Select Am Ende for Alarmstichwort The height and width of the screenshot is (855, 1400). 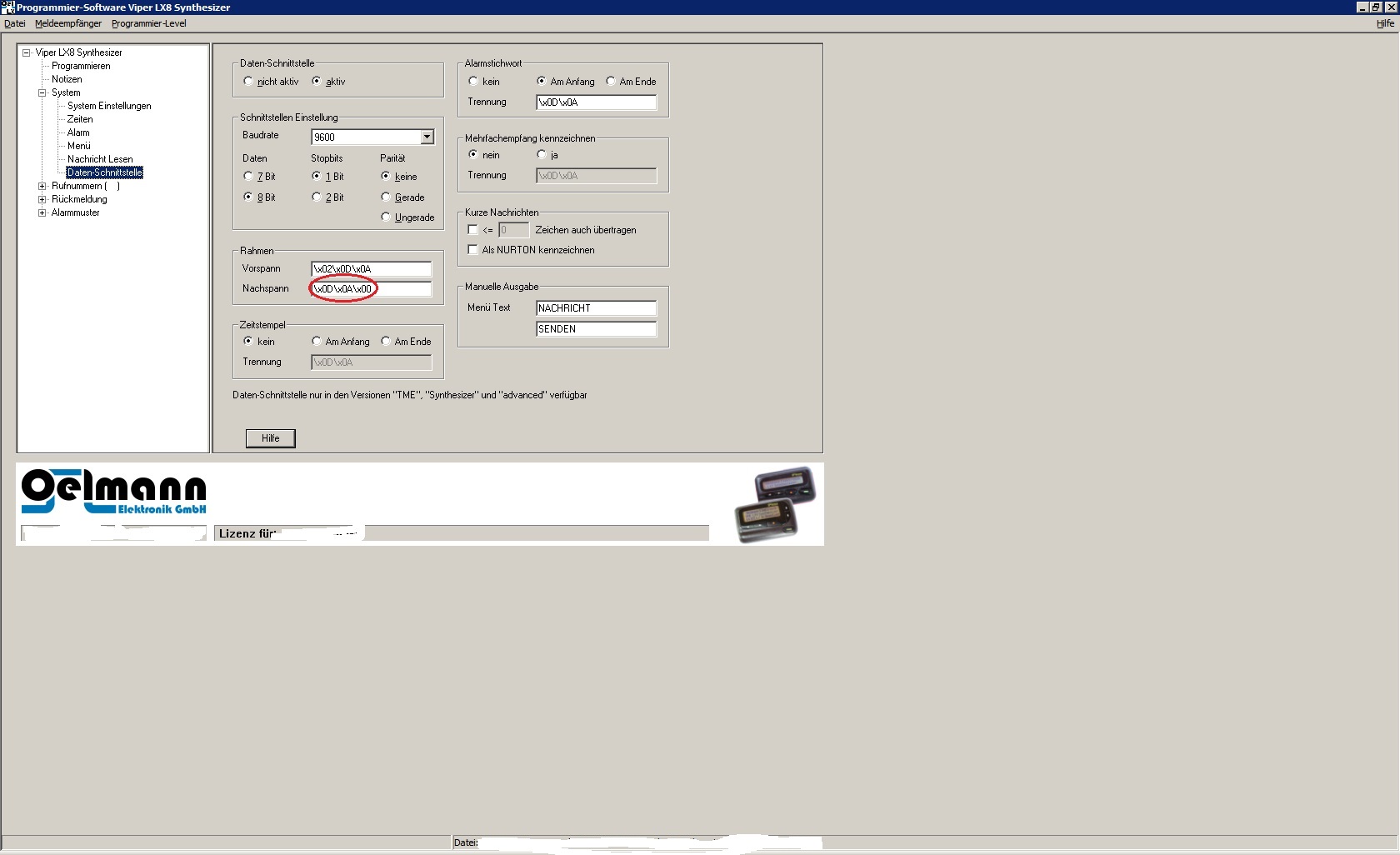point(611,82)
